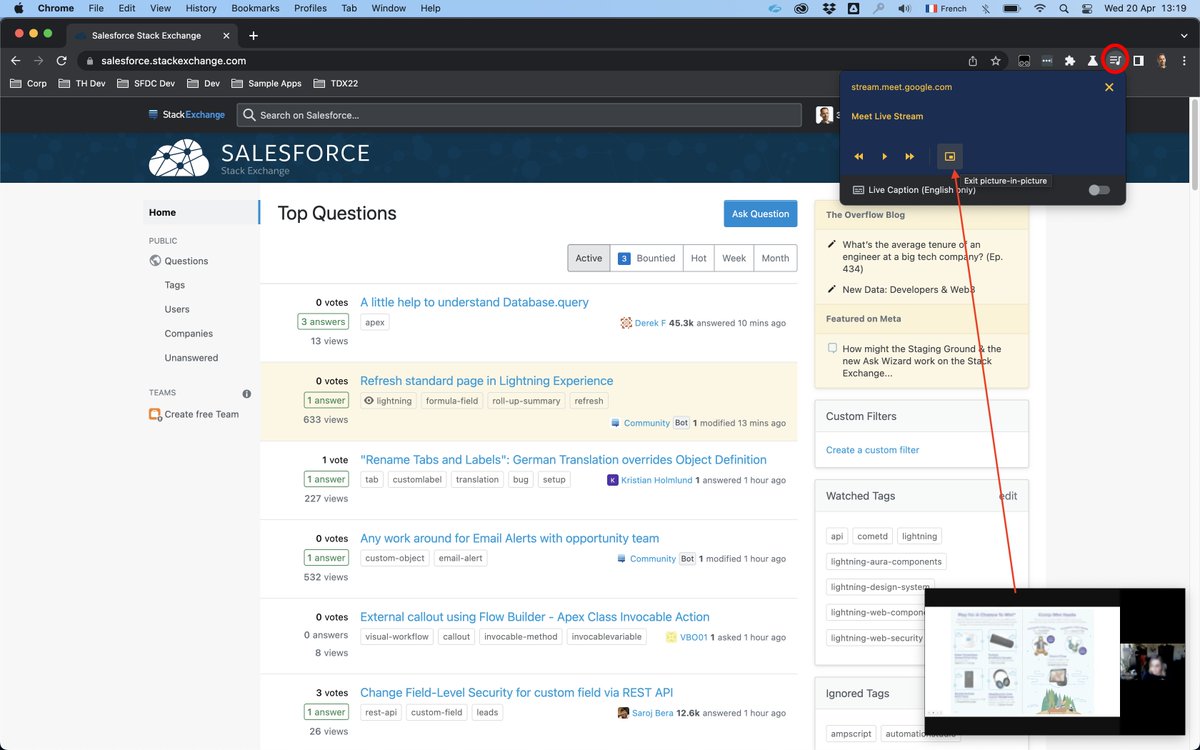1200x750 pixels.
Task: Click the share page icon in address bar
Action: point(973,61)
